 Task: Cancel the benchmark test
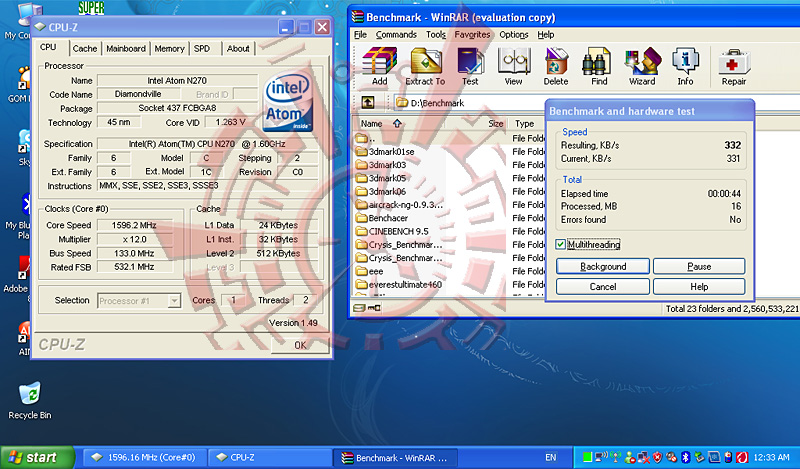click(x=603, y=287)
